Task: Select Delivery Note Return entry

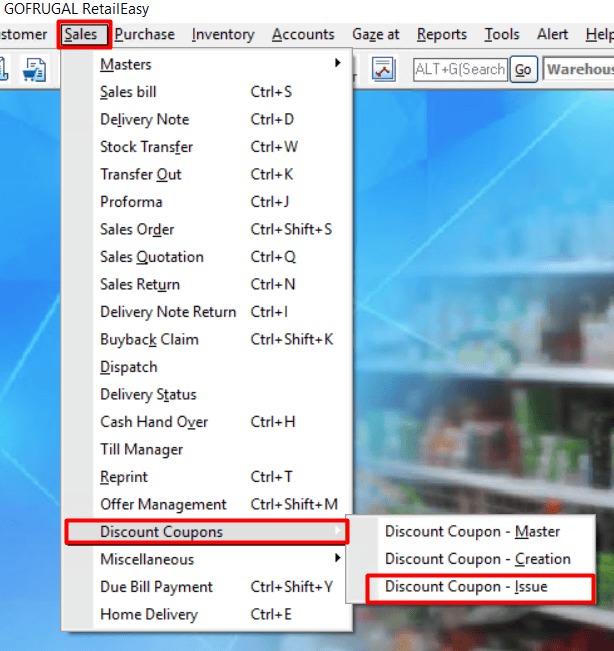Action: point(206,312)
